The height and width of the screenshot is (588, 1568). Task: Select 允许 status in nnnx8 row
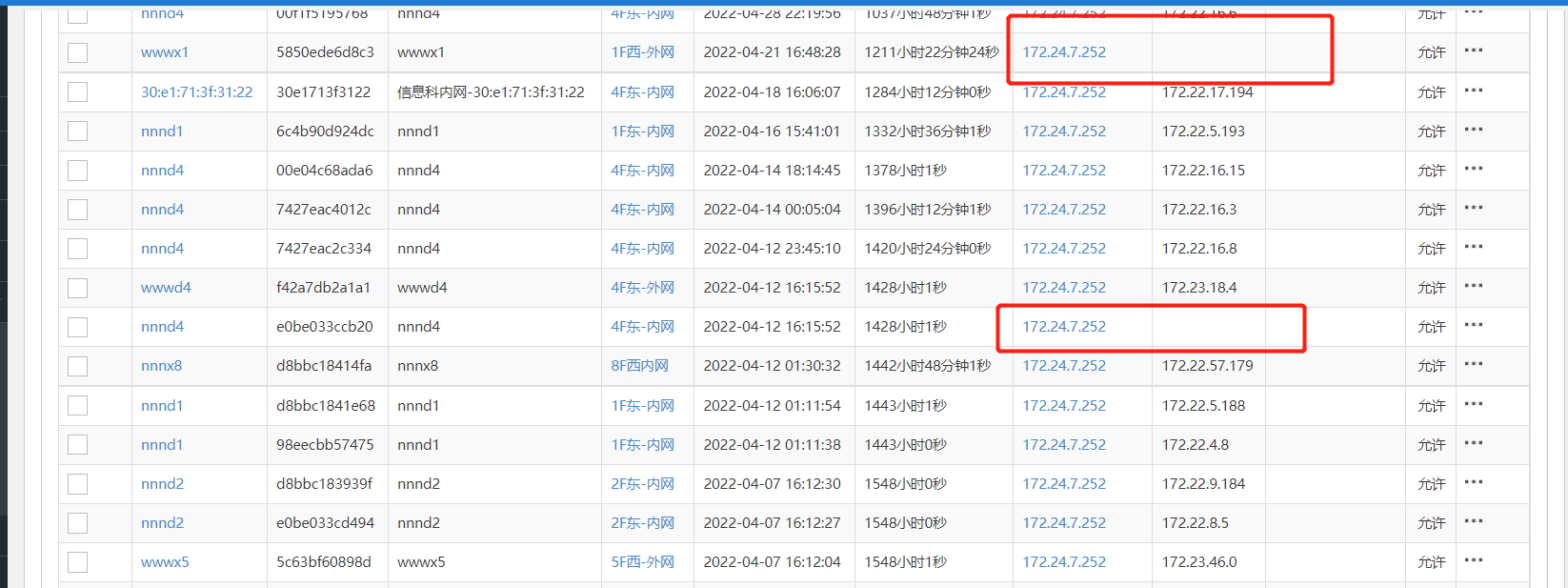[1431, 366]
